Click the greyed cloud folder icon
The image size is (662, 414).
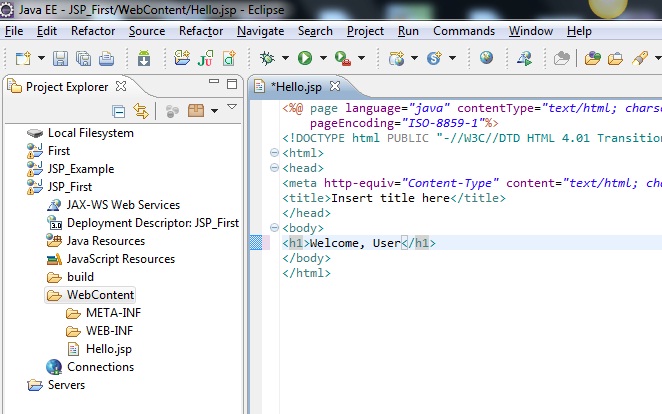coord(562,58)
